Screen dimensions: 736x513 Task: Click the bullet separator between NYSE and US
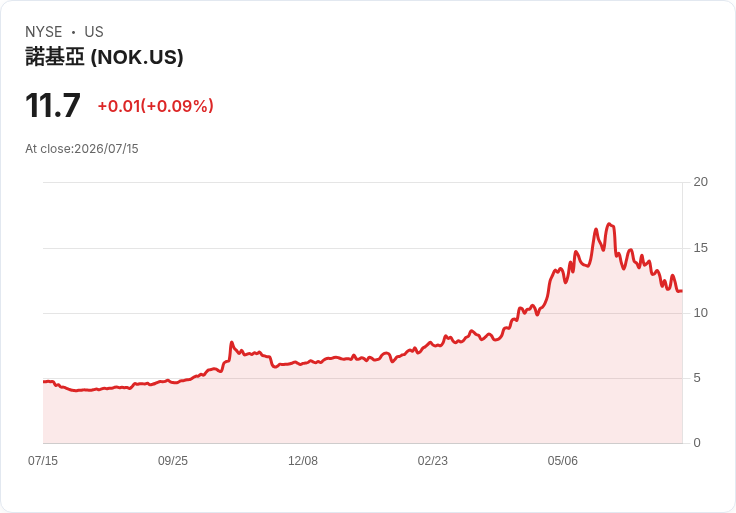[x=73, y=32]
